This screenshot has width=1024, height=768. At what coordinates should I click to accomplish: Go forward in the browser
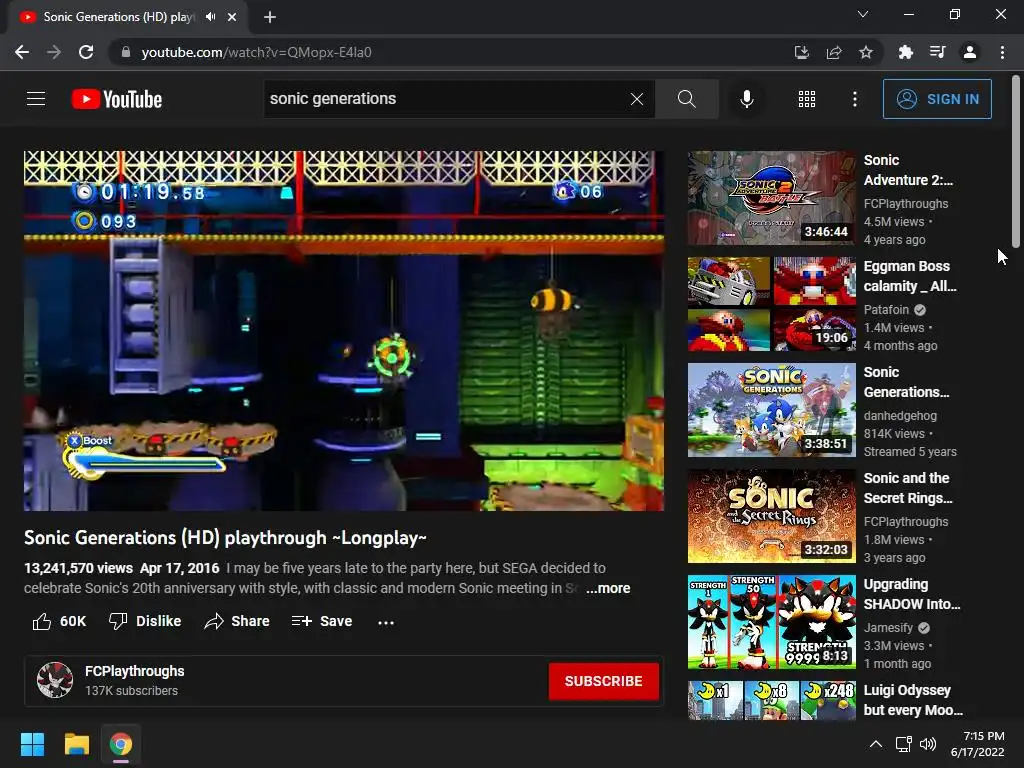click(54, 52)
